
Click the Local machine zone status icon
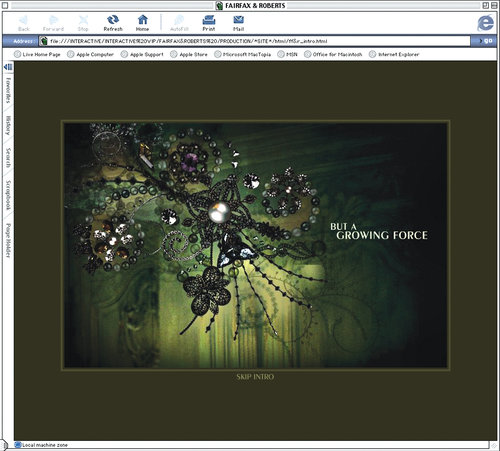click(x=18, y=445)
